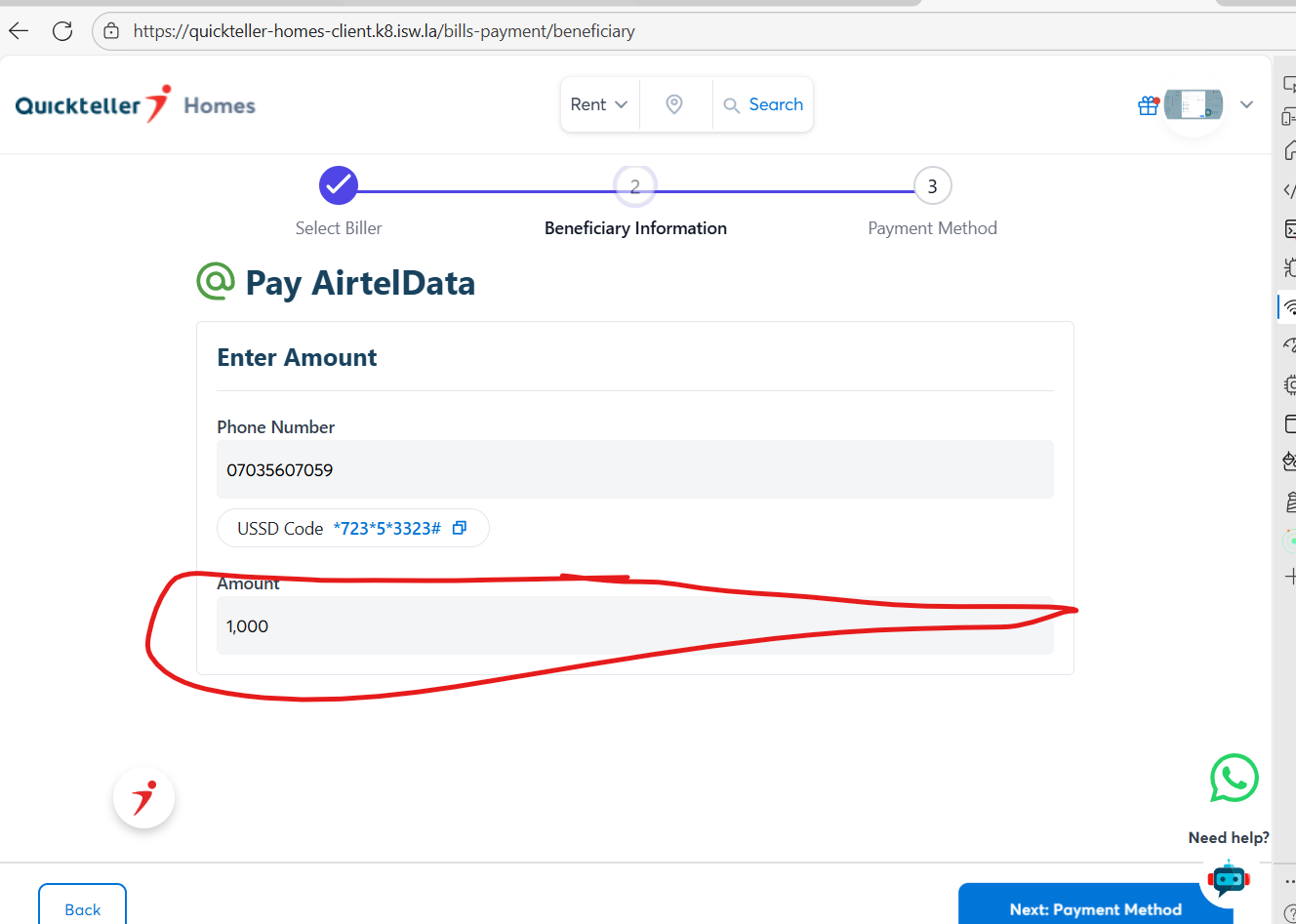Select step 3 Payment Method
Viewport: 1296px width, 924px height.
click(932, 186)
